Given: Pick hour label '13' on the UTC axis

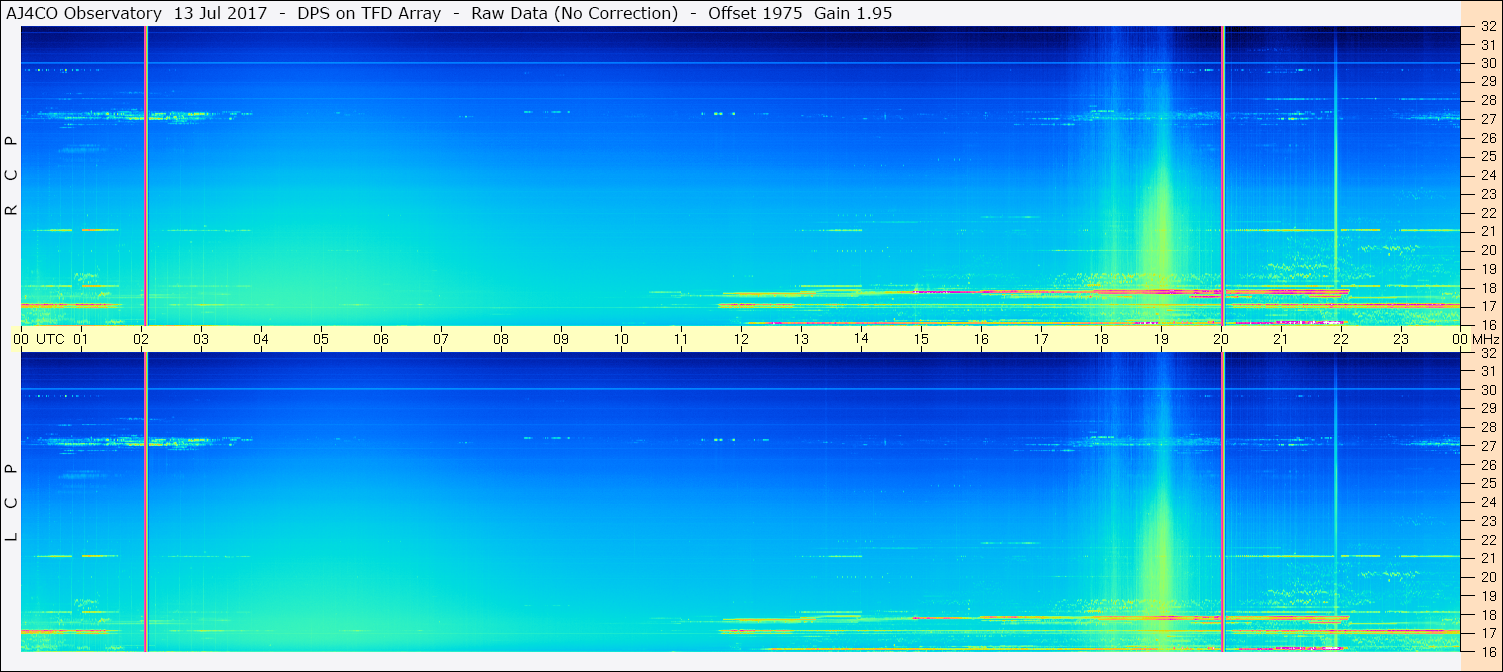Looking at the screenshot, I should pyautogui.click(x=801, y=339).
